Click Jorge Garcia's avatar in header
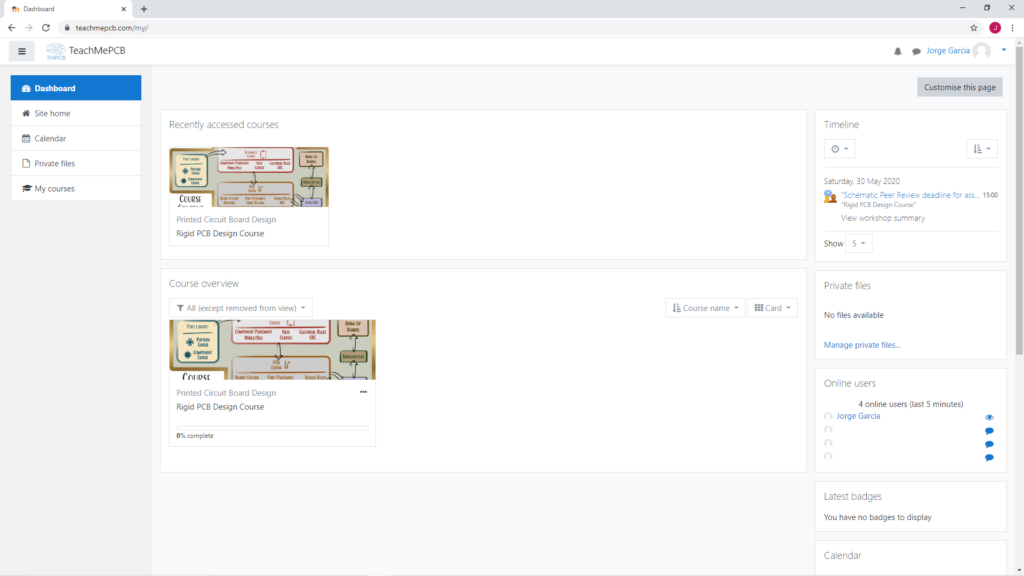Image resolution: width=1024 pixels, height=576 pixels. (982, 50)
